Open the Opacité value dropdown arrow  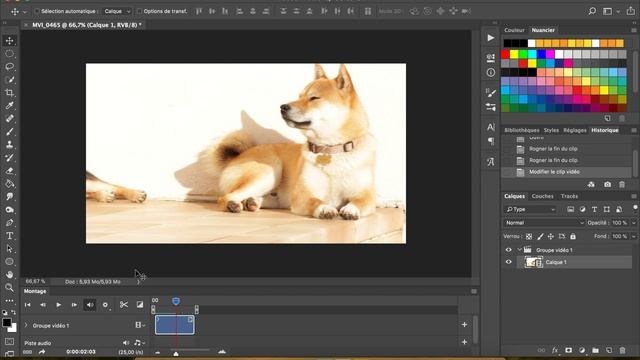(x=634, y=223)
